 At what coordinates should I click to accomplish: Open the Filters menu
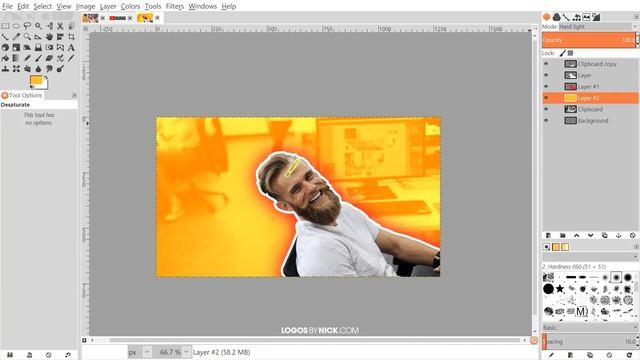[x=175, y=6]
